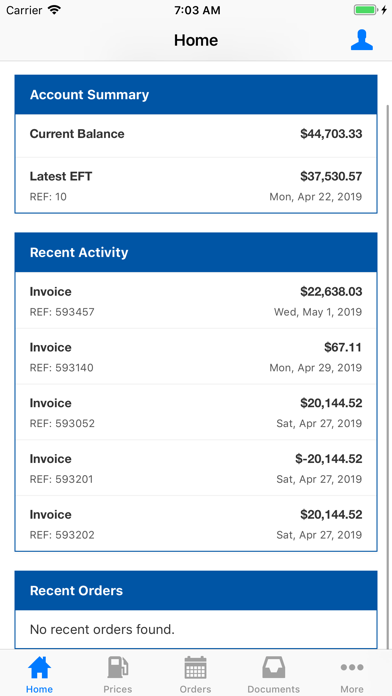392x696 pixels.
Task: Tap the Recent Activity header
Action: [196, 253]
